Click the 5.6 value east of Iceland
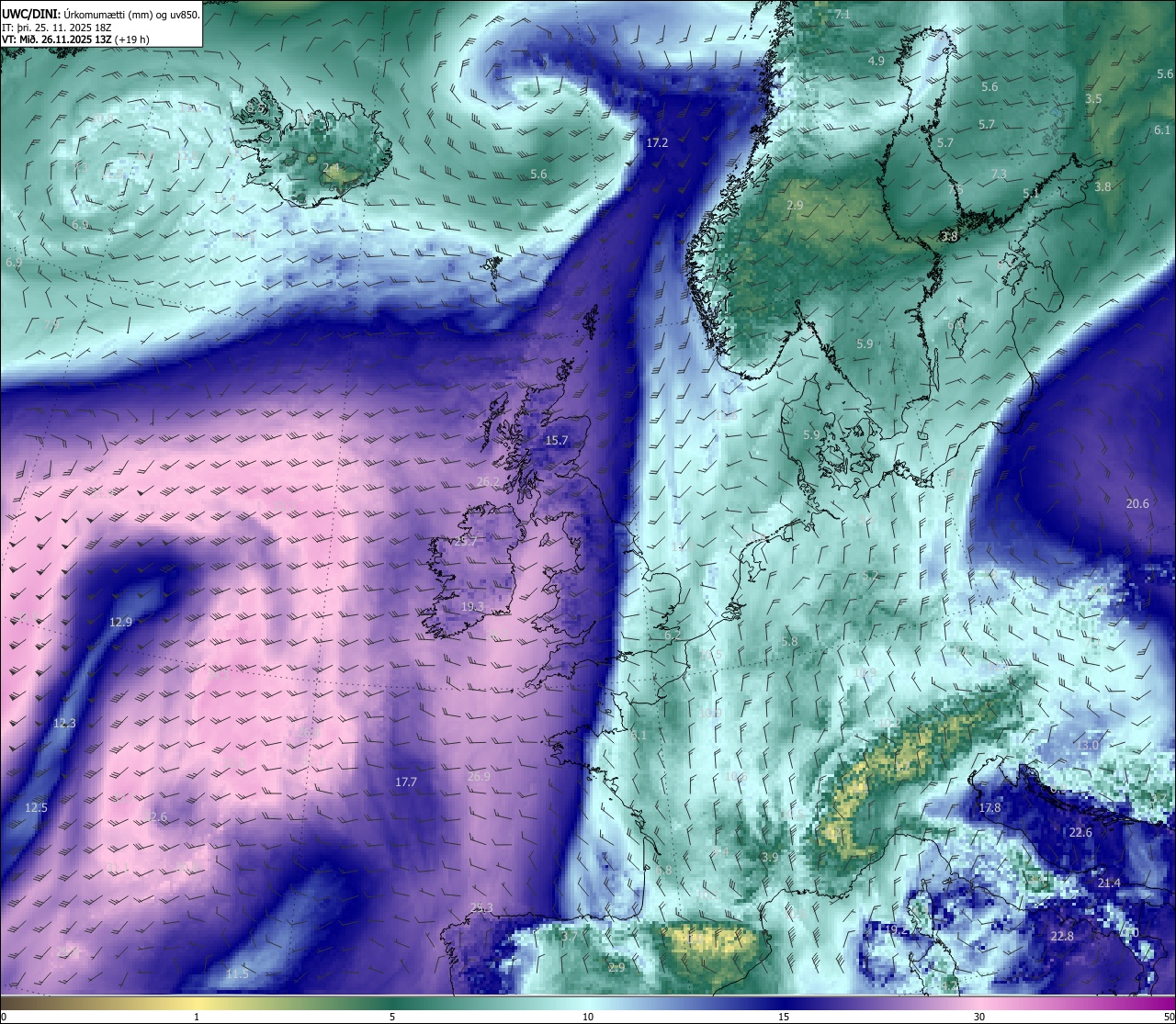 [538, 174]
